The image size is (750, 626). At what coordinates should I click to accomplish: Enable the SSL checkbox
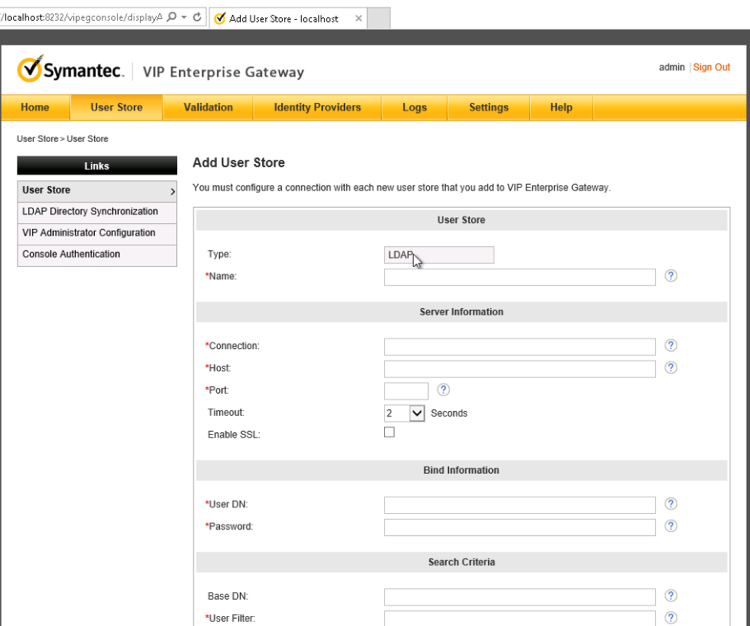point(389,433)
